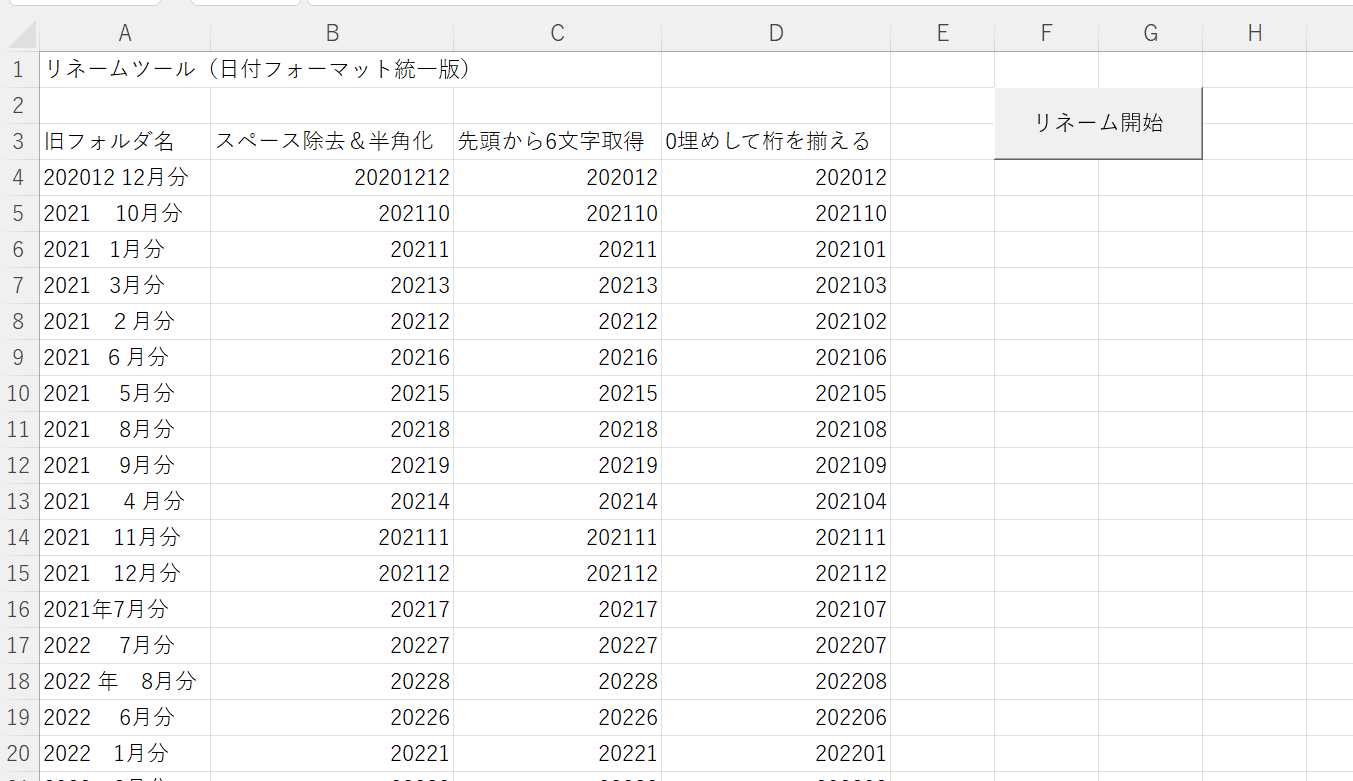Select column C header
Image resolution: width=1353 pixels, height=781 pixels.
pos(557,33)
